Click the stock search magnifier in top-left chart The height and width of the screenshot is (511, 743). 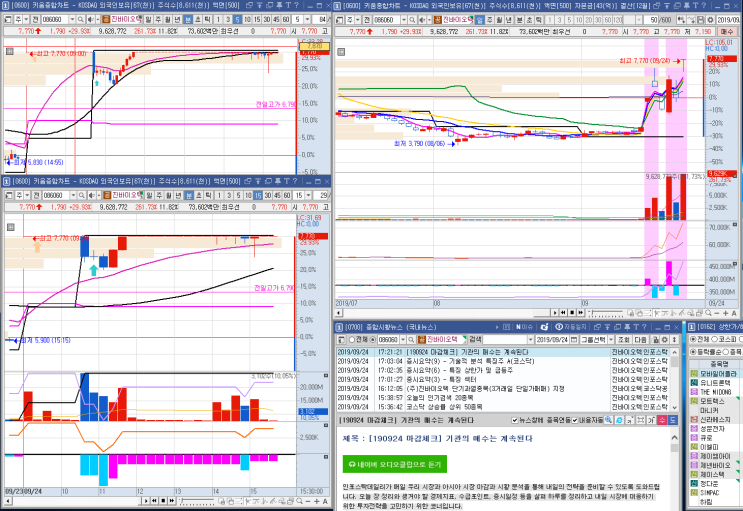coord(81,19)
